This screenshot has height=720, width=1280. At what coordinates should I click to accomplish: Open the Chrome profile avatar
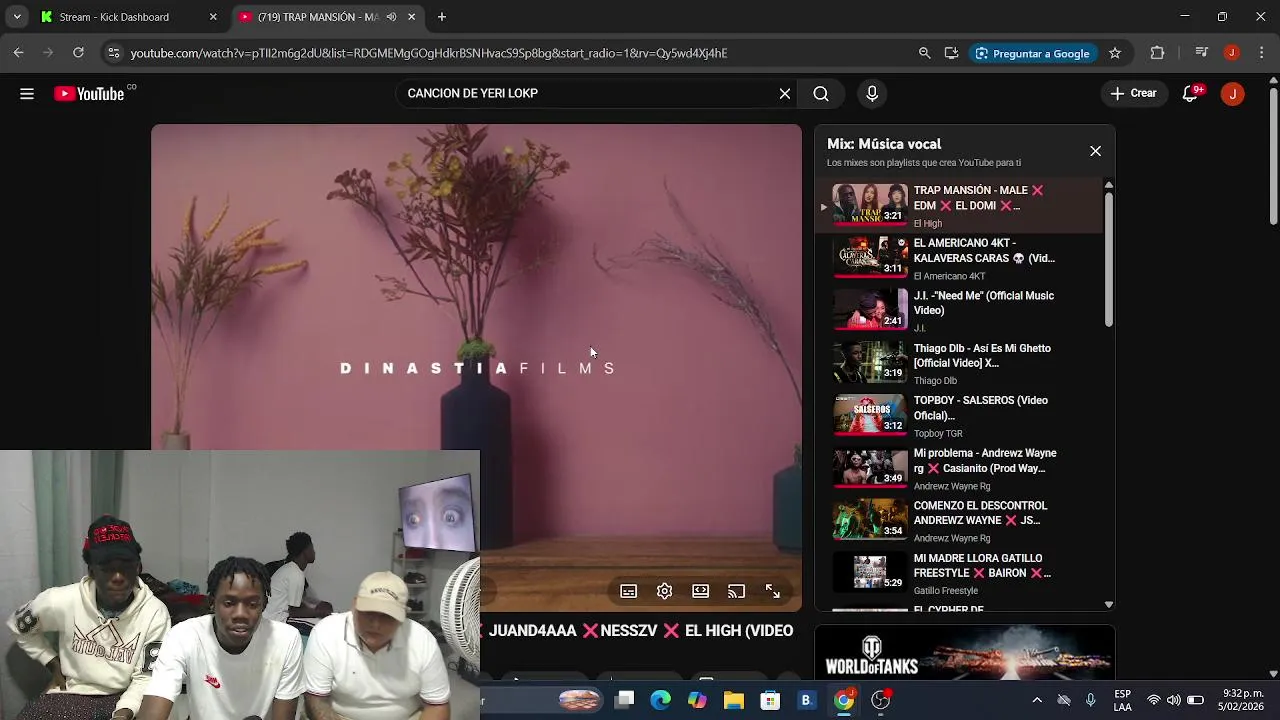(x=1232, y=53)
